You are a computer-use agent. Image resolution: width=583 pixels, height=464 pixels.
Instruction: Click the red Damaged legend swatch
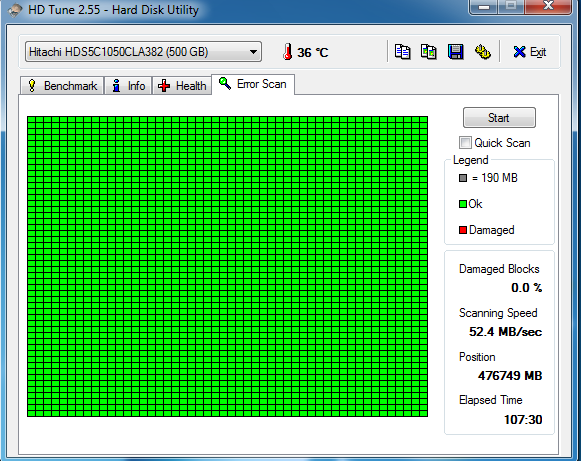(463, 230)
